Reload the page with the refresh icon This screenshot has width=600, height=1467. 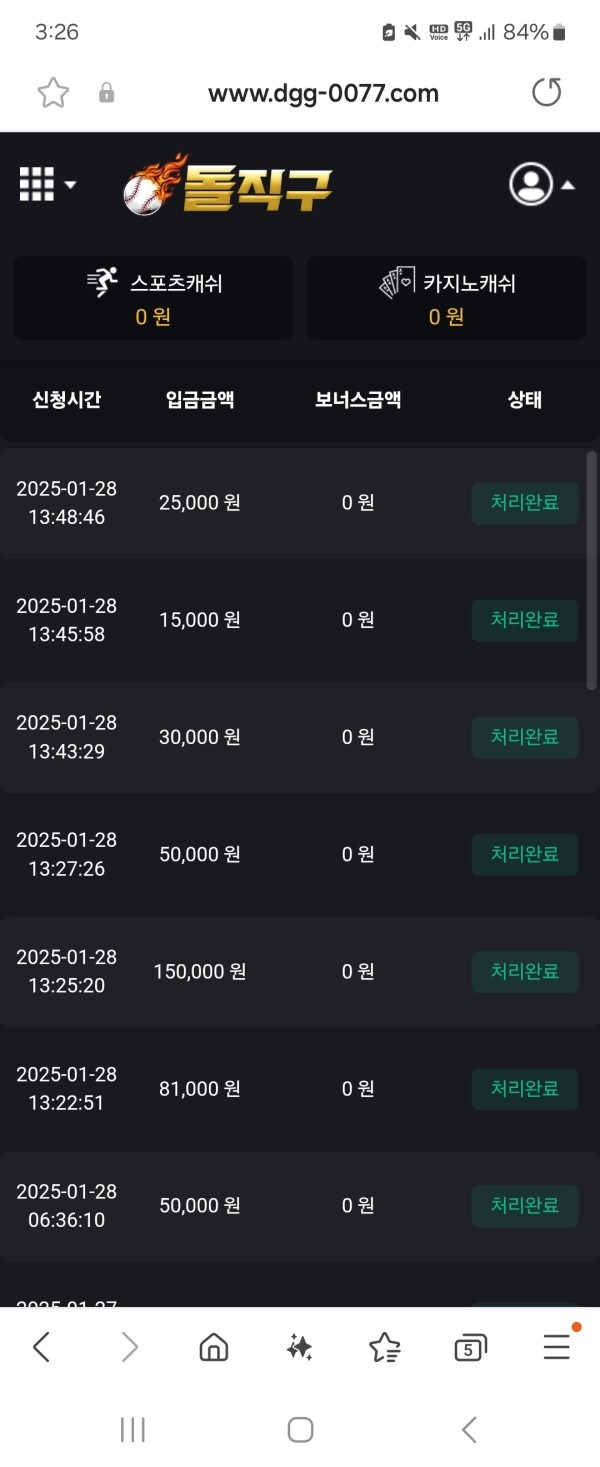coord(547,92)
